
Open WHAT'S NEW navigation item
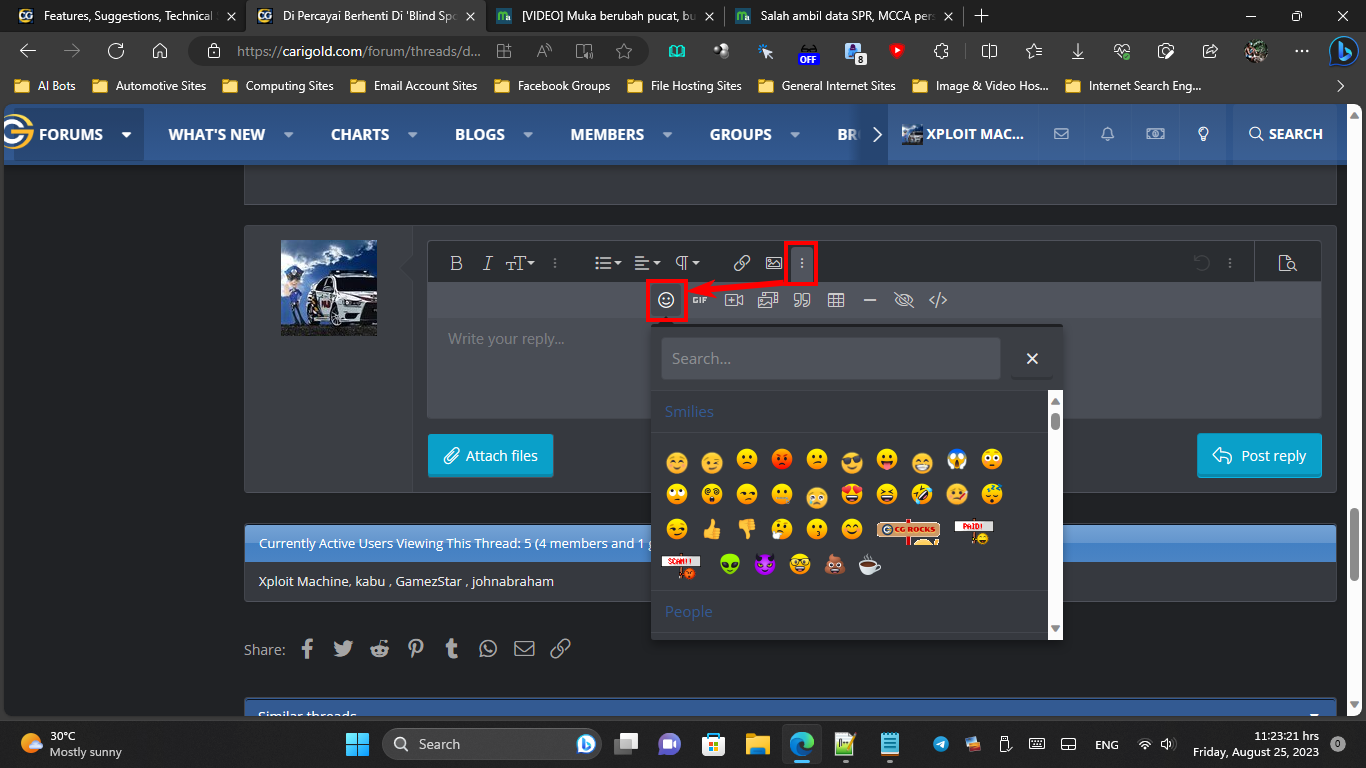217,134
